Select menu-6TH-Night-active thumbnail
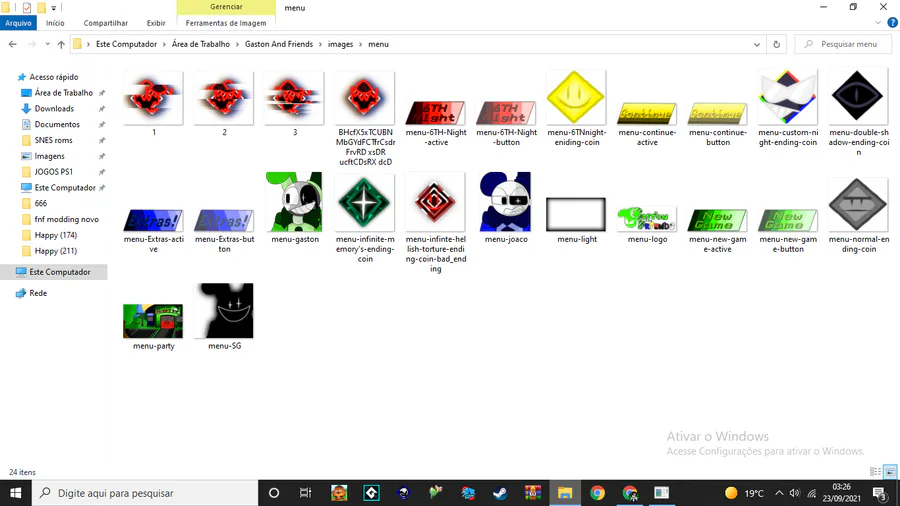The width and height of the screenshot is (900, 506). (x=436, y=112)
